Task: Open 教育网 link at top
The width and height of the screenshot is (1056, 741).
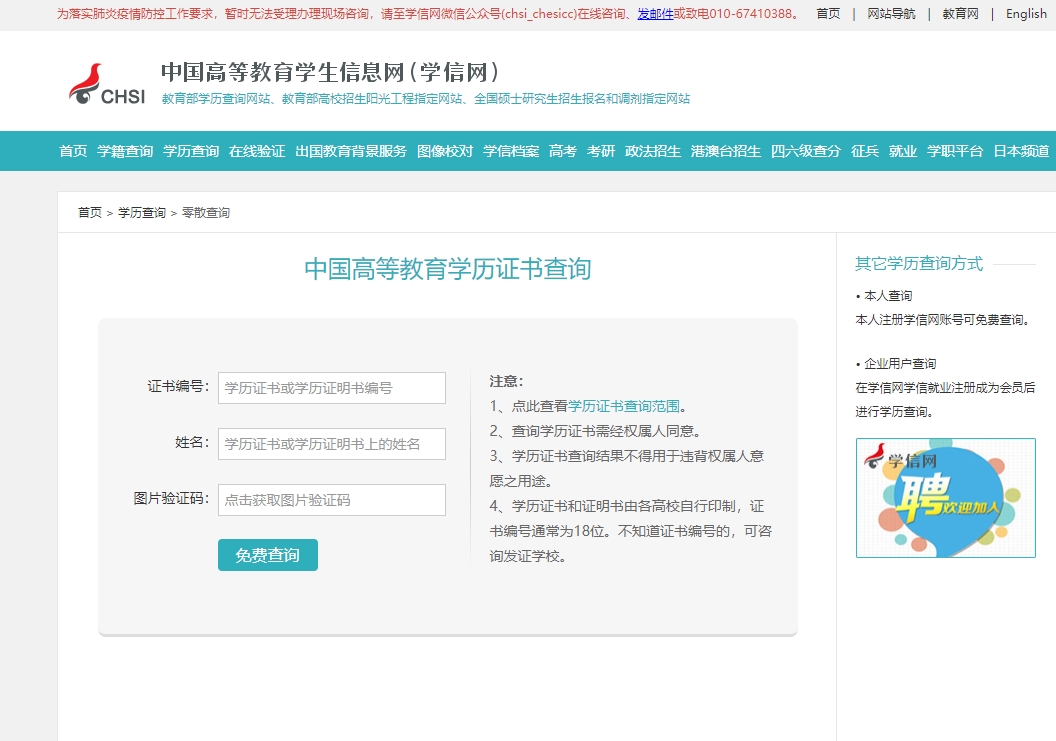Action: click(960, 13)
